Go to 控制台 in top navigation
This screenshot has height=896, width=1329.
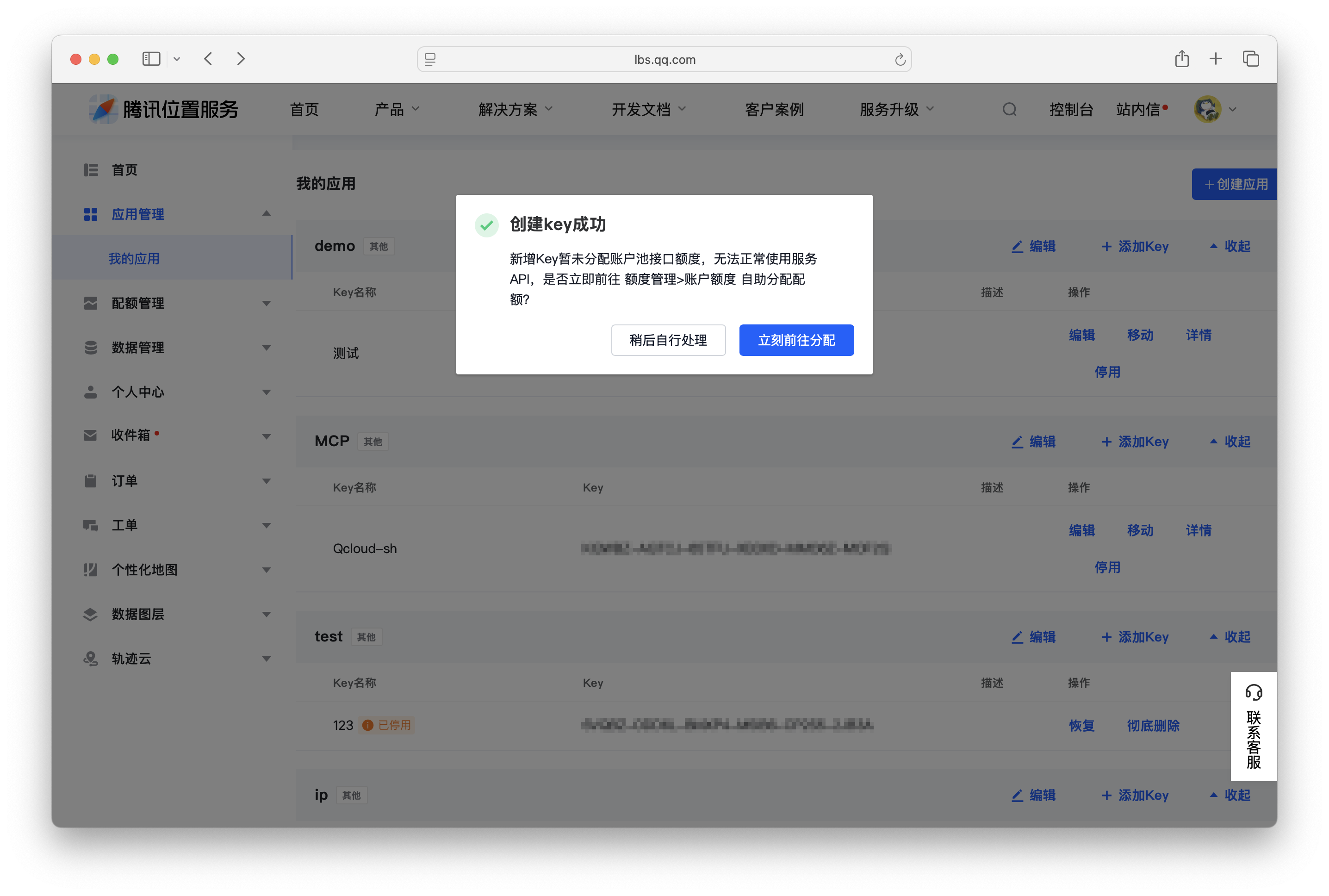[1071, 109]
